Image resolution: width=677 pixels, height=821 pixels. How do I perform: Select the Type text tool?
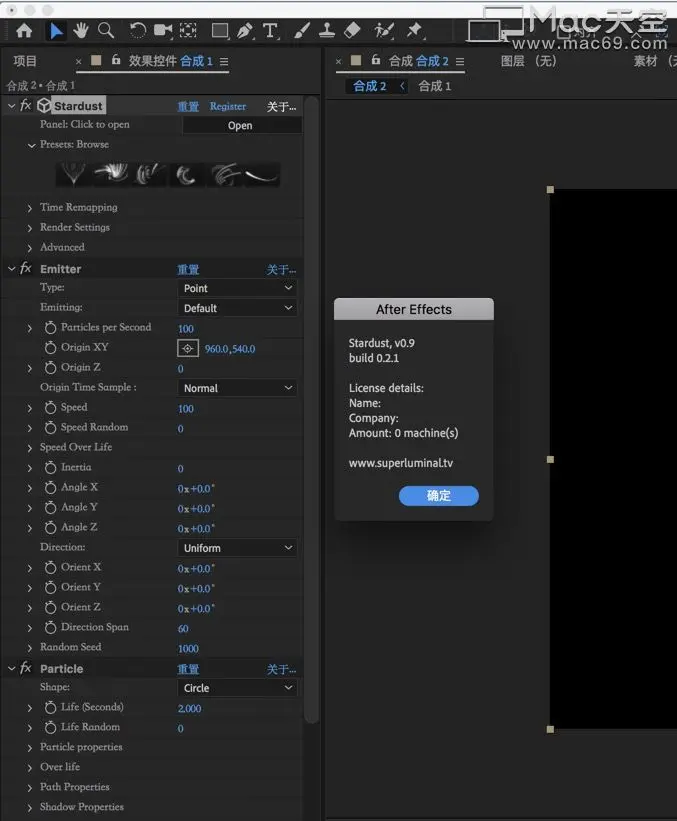tap(270, 31)
